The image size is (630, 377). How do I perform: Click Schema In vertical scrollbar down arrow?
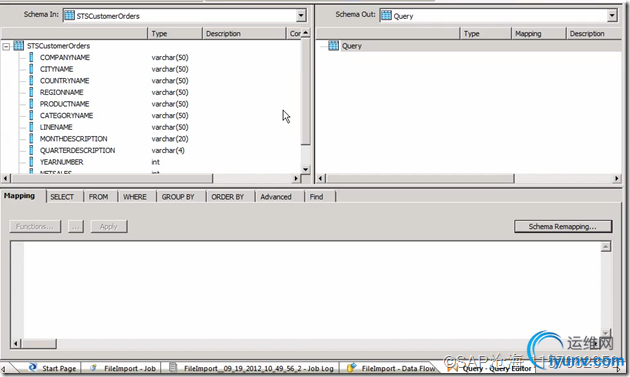[305, 169]
